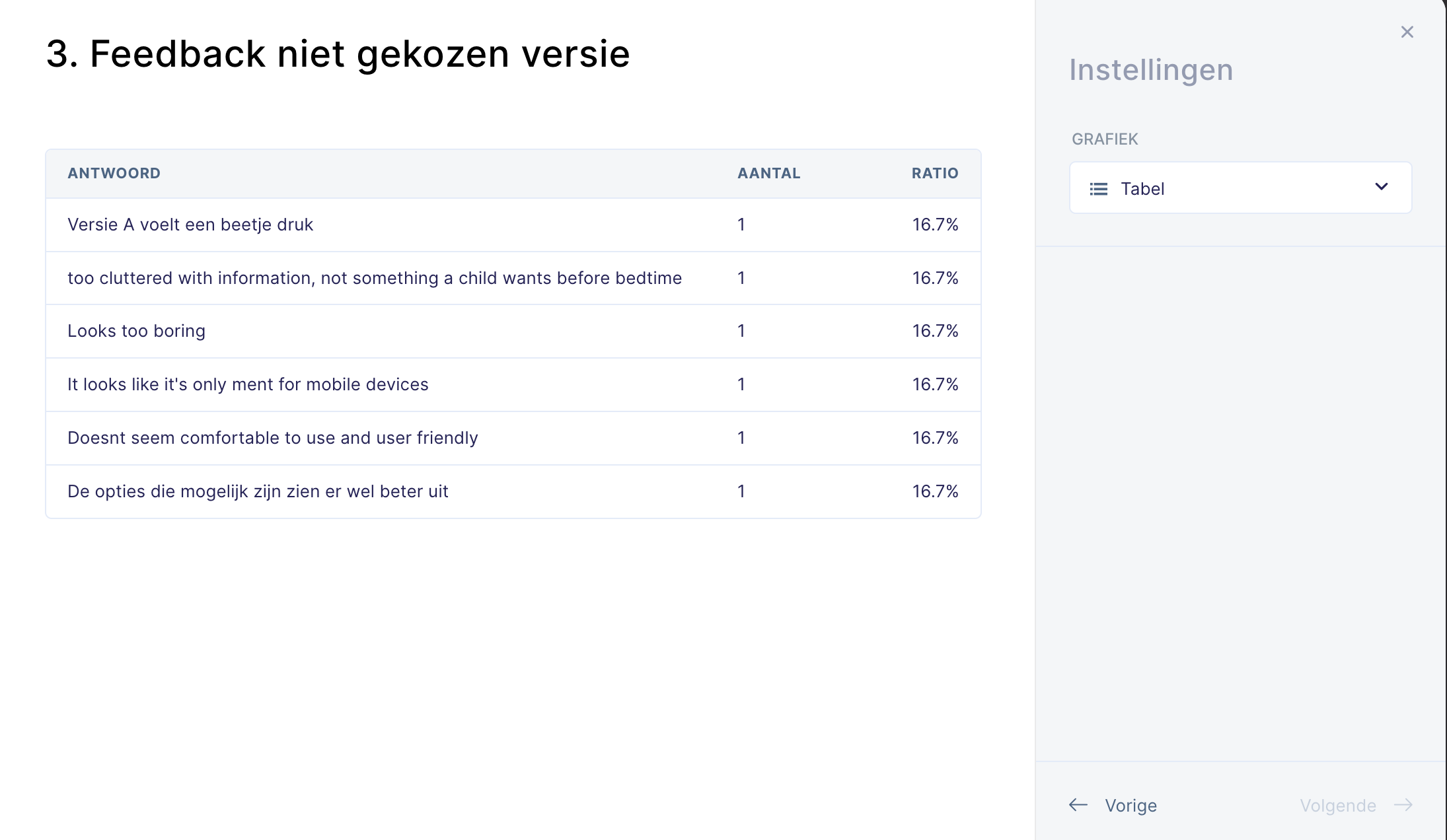Select the 'only ment for mobile devices' row

pyautogui.click(x=248, y=385)
